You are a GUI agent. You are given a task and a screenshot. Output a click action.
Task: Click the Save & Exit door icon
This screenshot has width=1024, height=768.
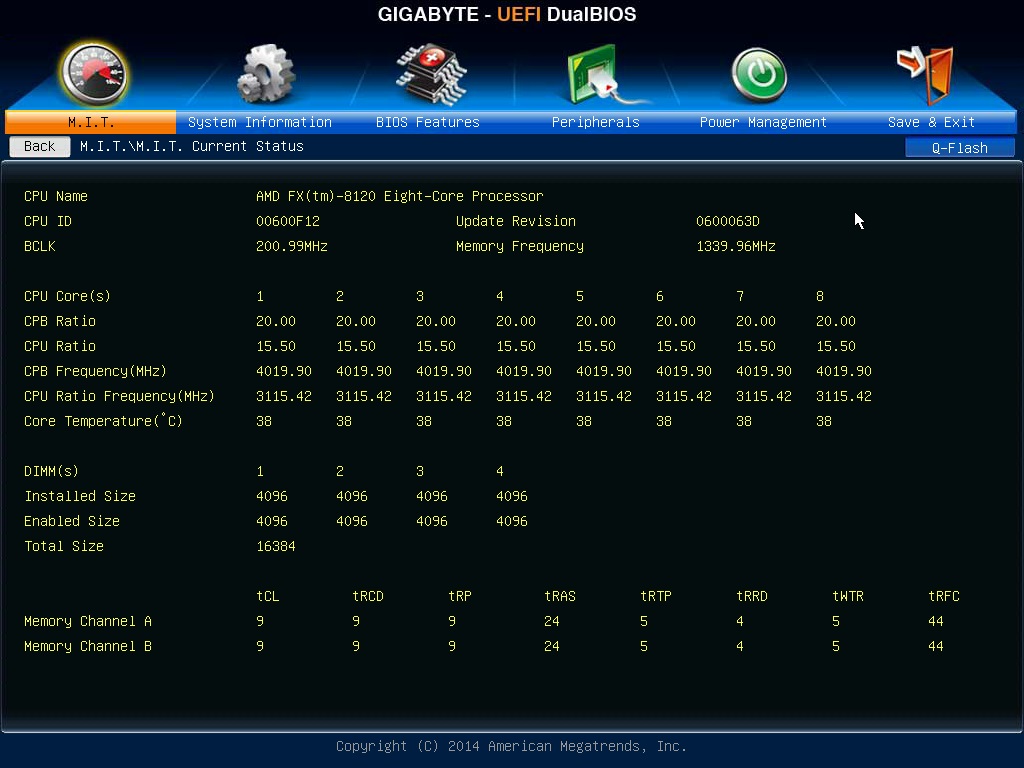(x=925, y=75)
